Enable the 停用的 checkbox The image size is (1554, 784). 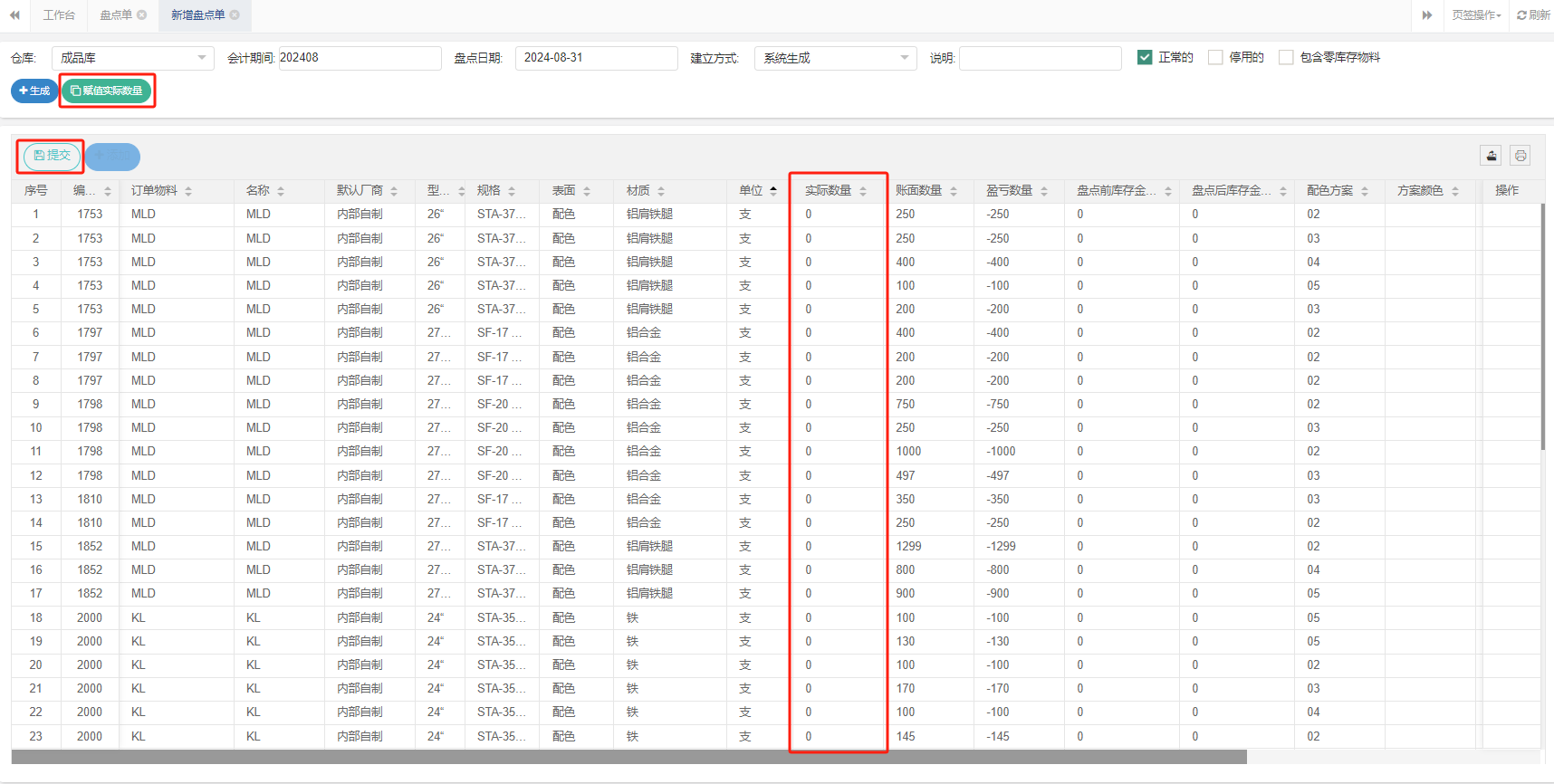[x=1215, y=57]
